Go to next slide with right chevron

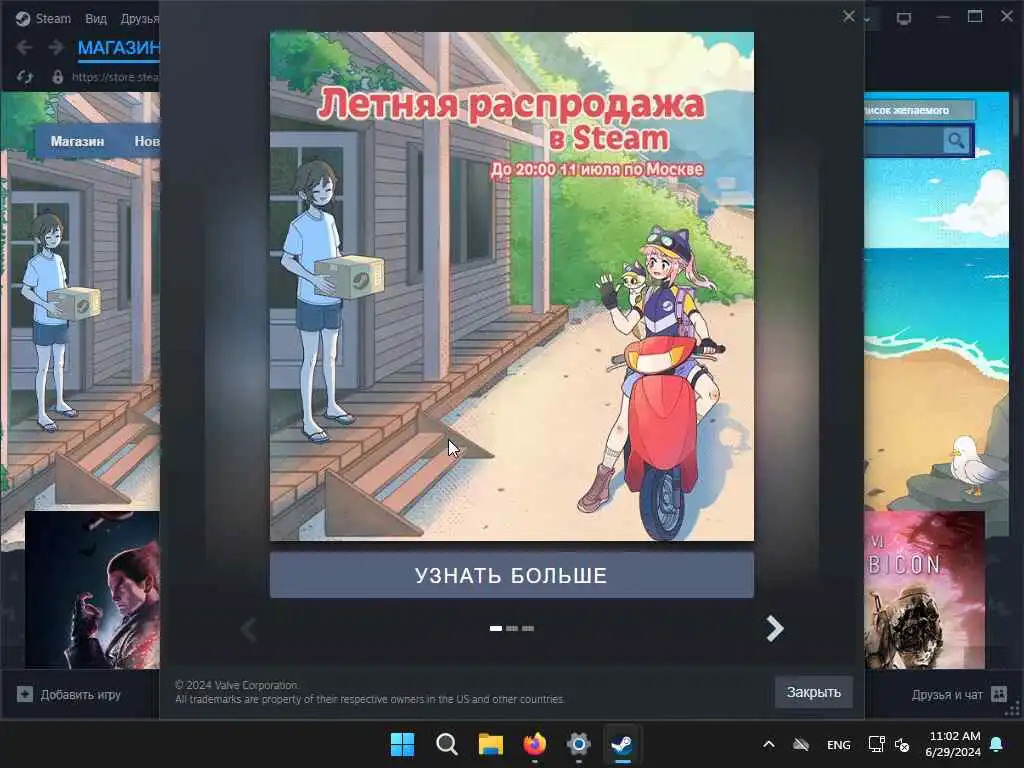[775, 628]
